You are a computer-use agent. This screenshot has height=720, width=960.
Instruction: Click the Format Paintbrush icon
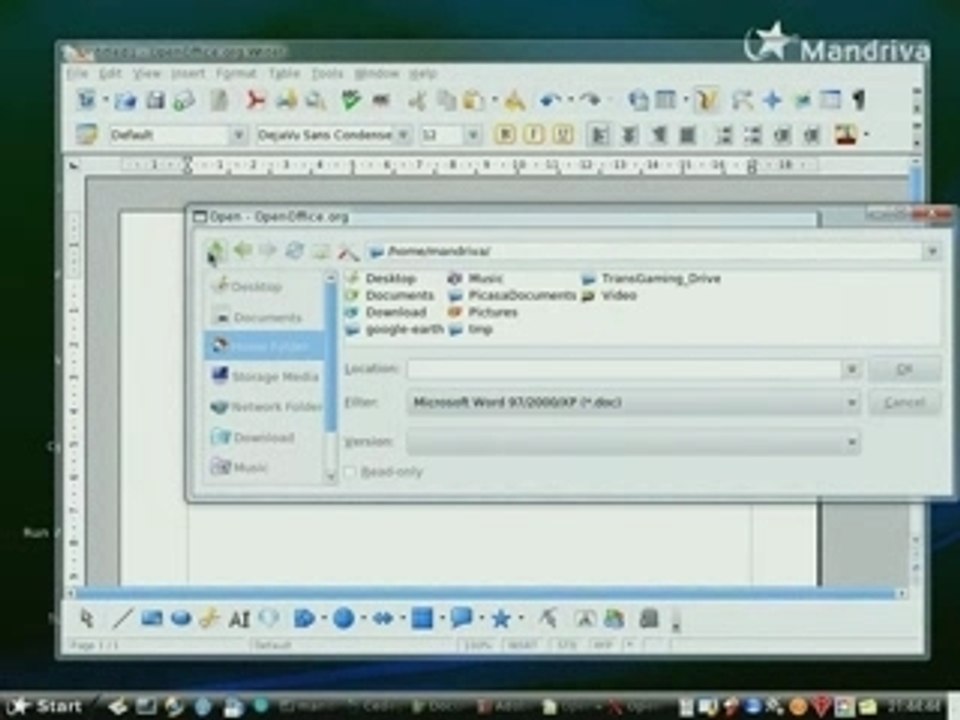tap(515, 100)
